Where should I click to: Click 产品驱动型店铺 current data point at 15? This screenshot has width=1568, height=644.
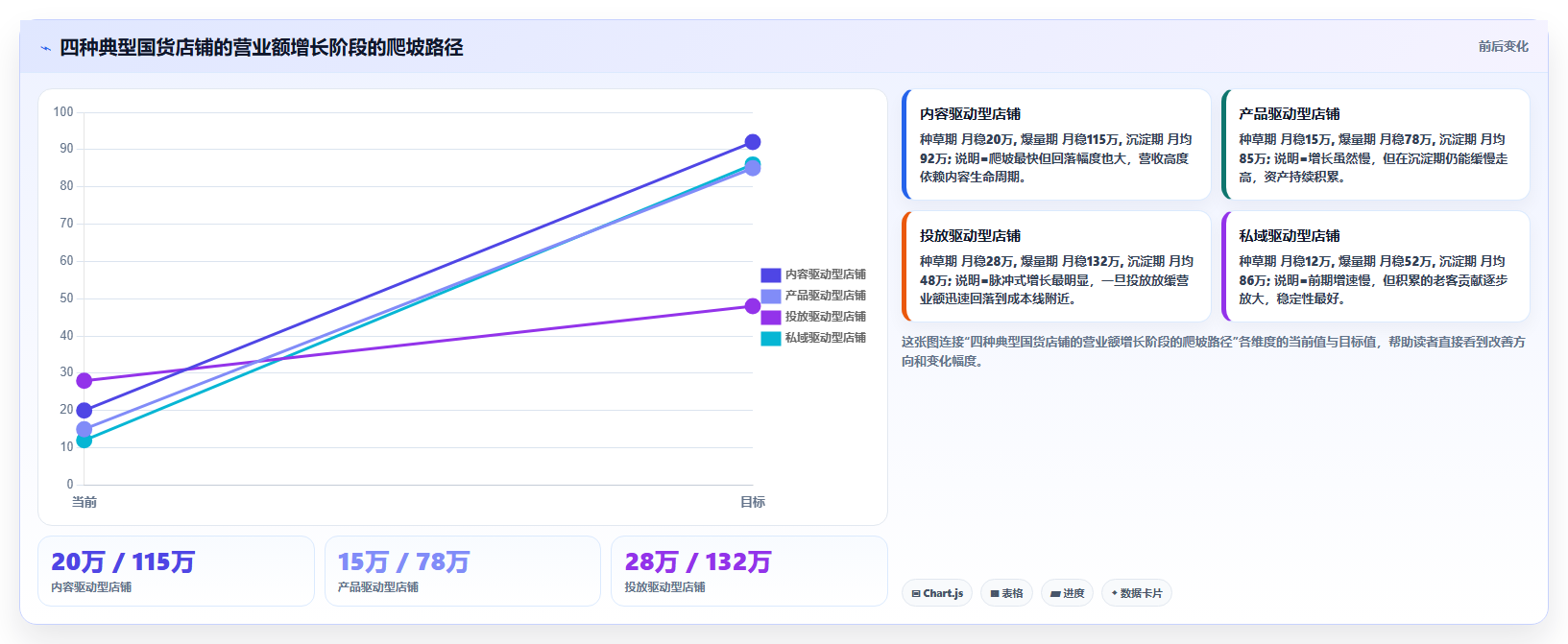[x=84, y=429]
